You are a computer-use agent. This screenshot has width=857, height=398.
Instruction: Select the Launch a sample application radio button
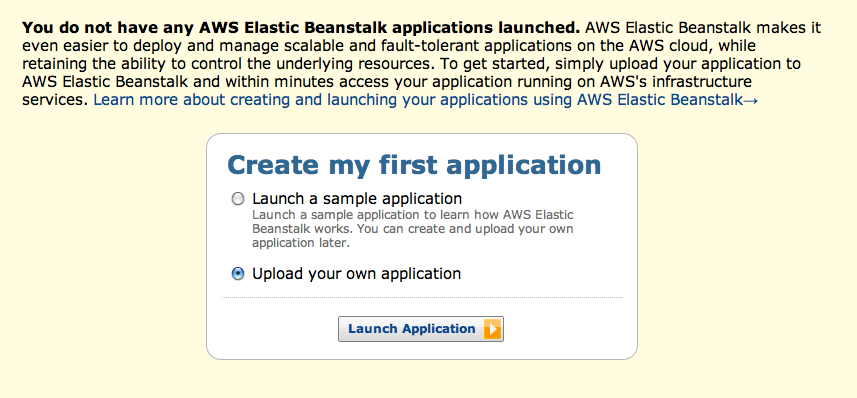click(x=238, y=198)
